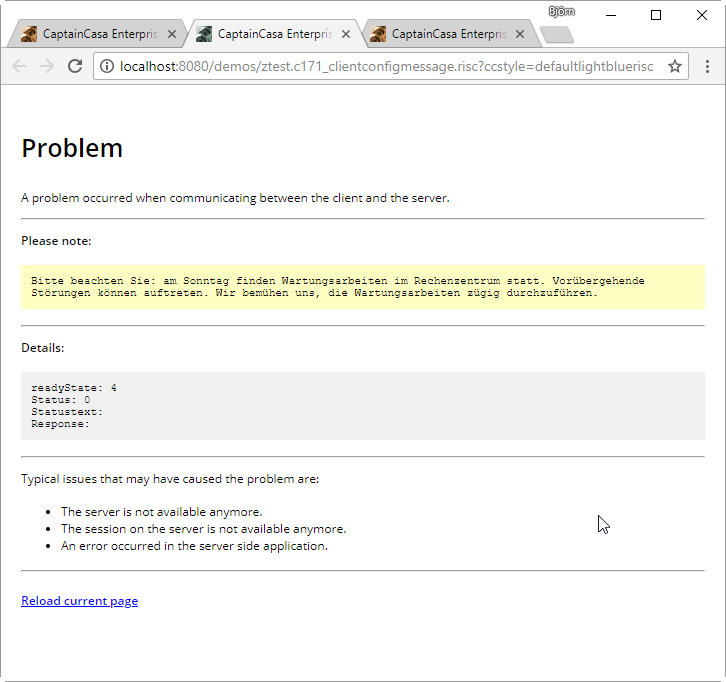Close the third CaptainCasa tab
This screenshot has width=726, height=682.
520,34
